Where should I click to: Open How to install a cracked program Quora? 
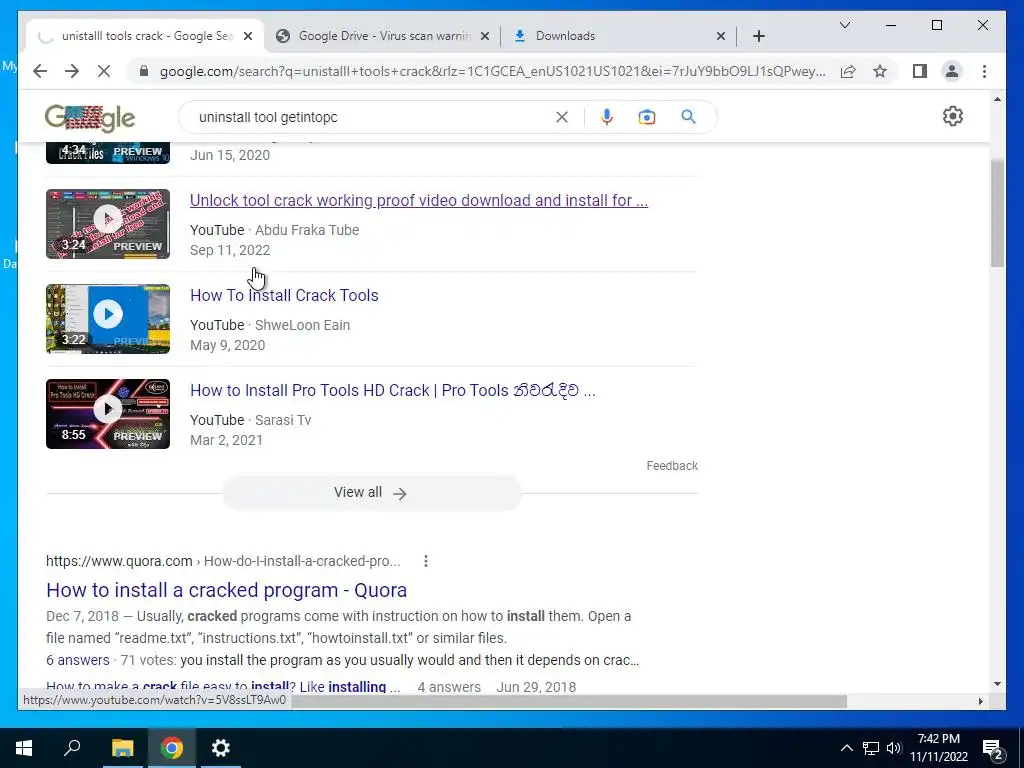tap(227, 590)
